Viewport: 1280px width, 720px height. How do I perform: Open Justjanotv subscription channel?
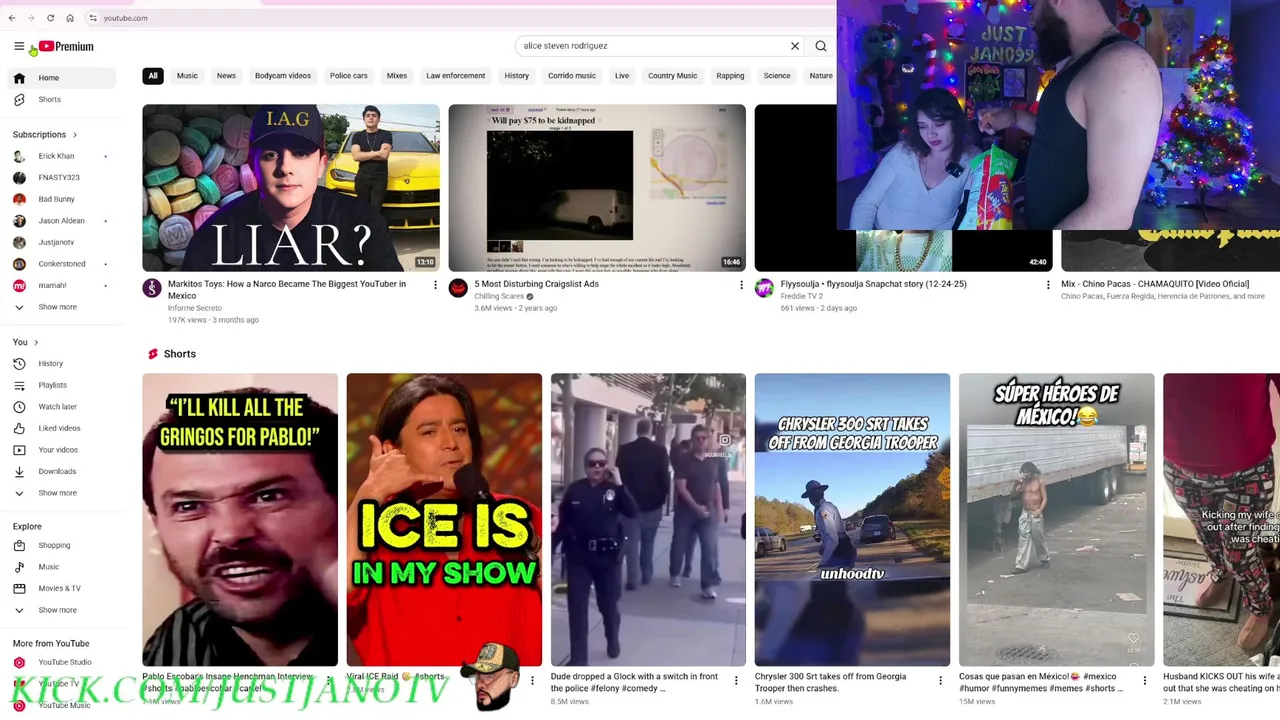[60, 242]
